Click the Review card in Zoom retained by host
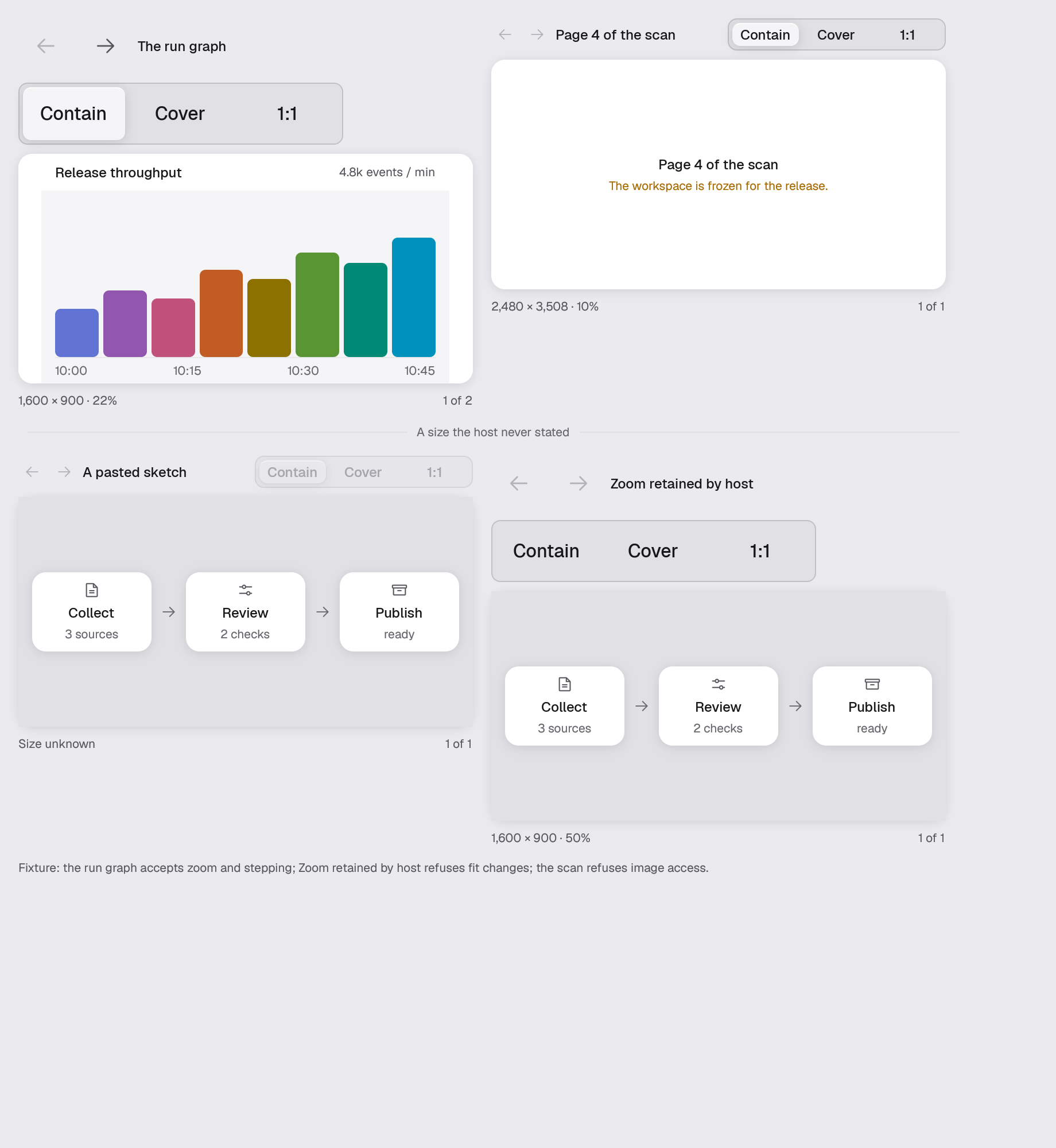This screenshot has height=1148, width=1056. 719,706
